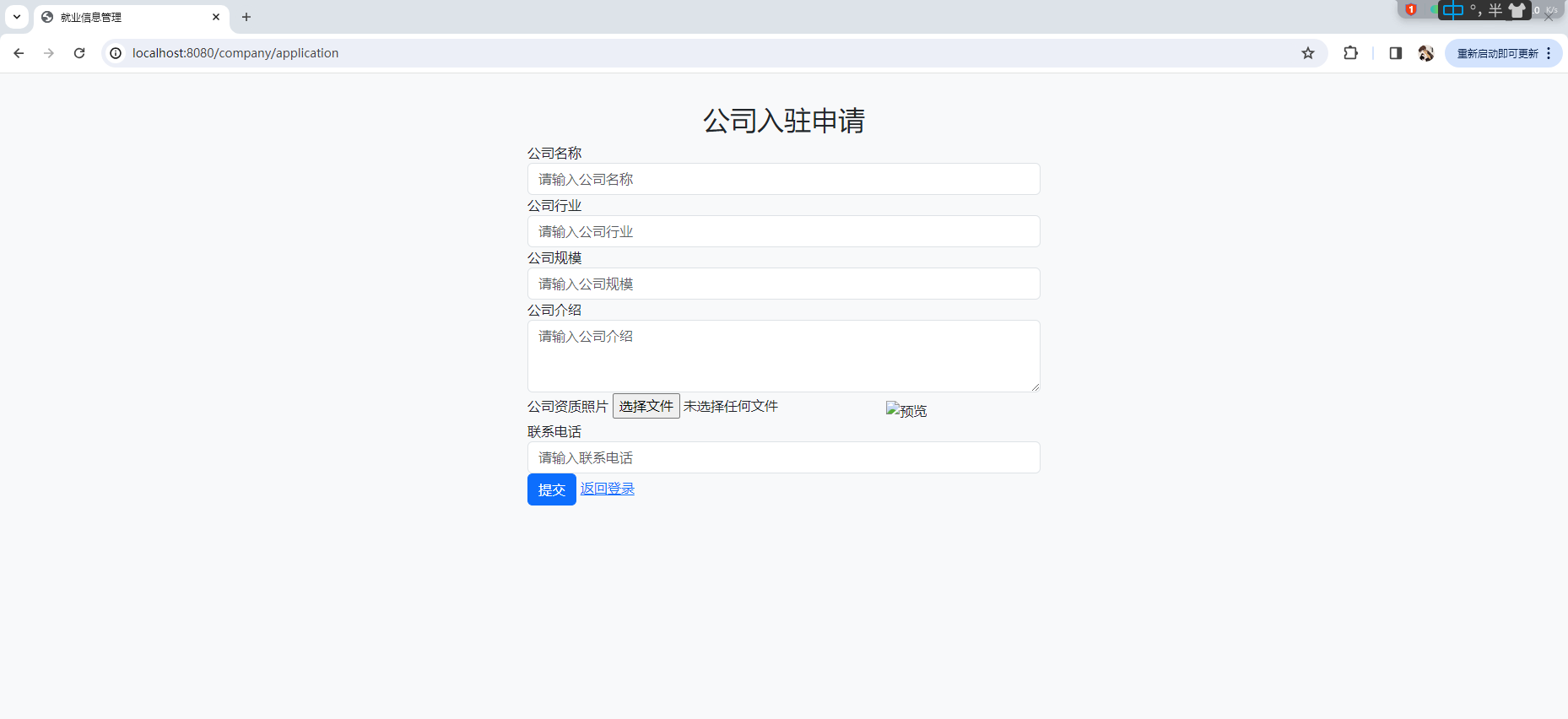Open the tab search dropdown arrow
The height and width of the screenshot is (719, 1568).
click(17, 17)
